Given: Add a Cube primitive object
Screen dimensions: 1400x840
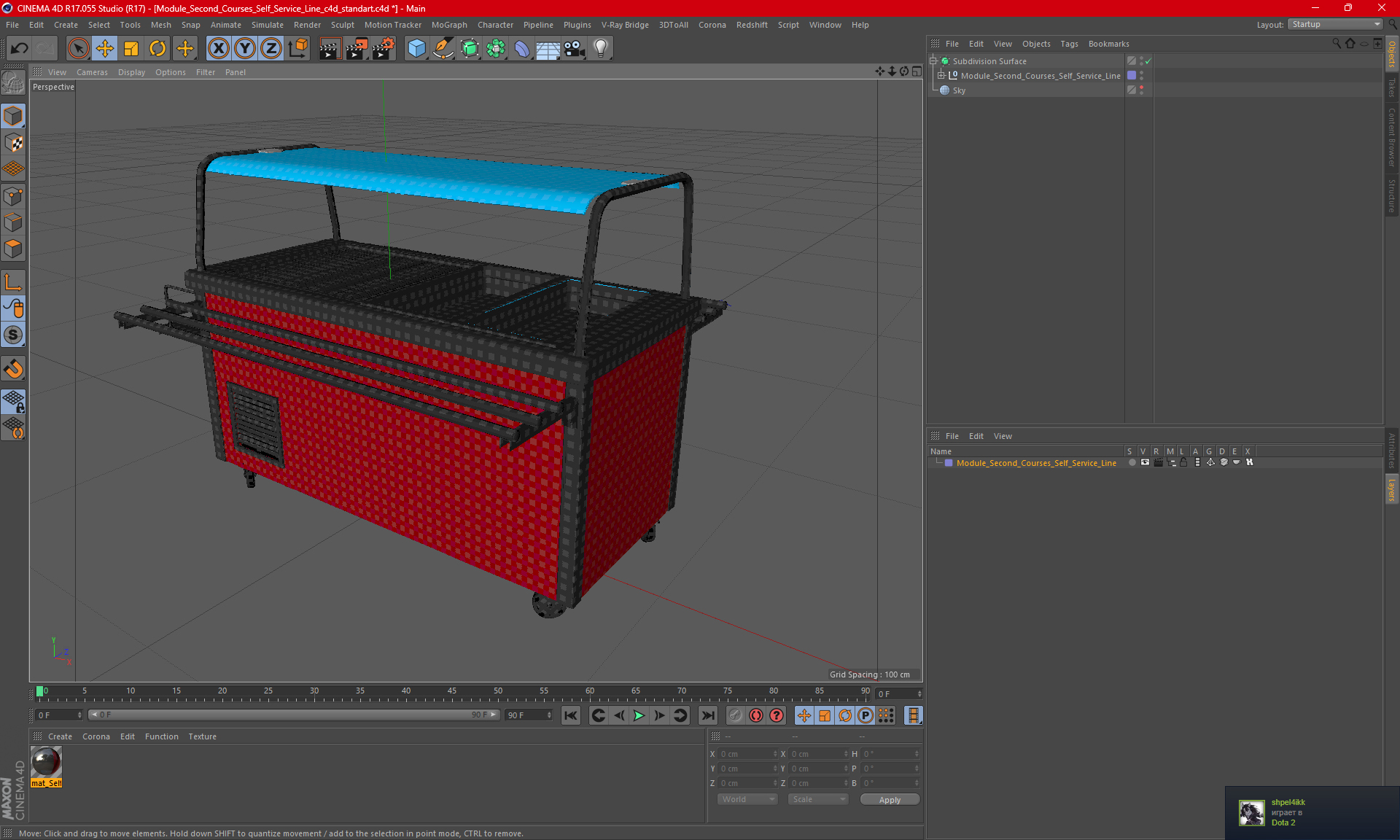Looking at the screenshot, I should tap(416, 49).
